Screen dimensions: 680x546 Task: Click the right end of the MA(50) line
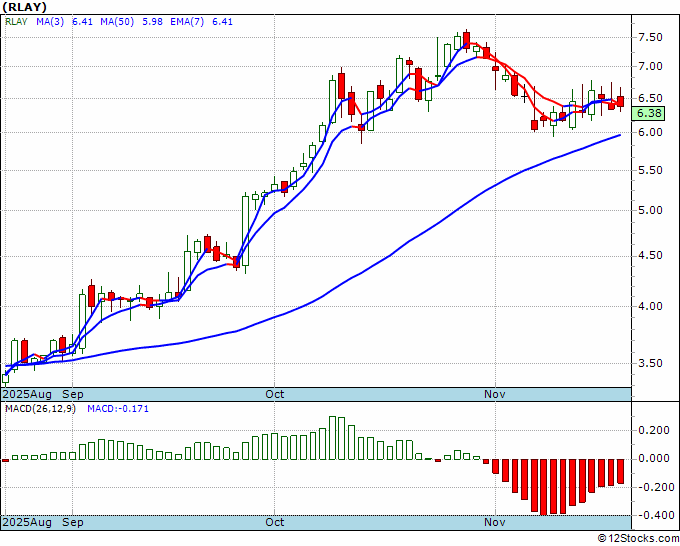click(x=620, y=135)
